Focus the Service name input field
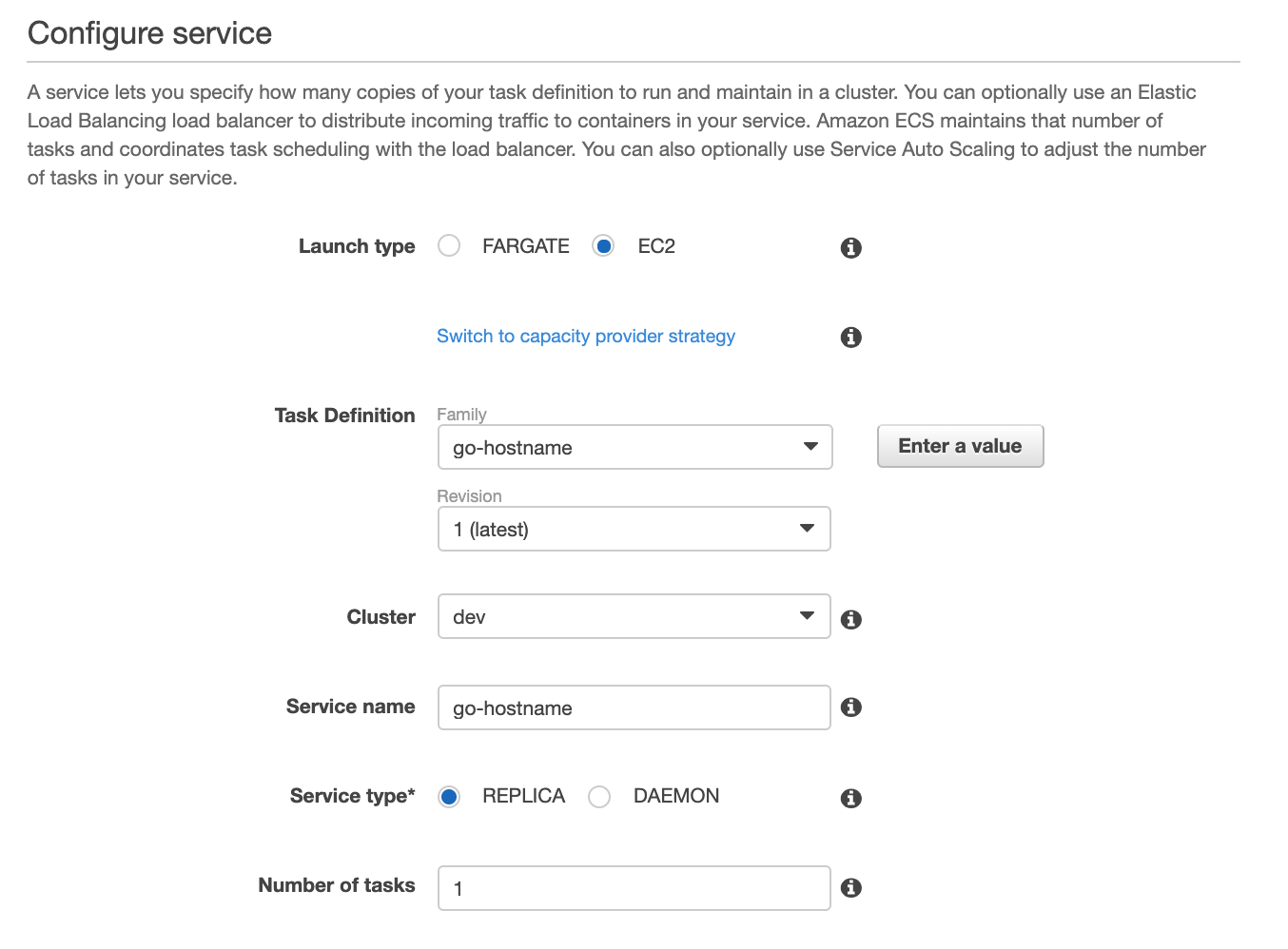Image resolution: width=1288 pixels, height=949 pixels. pyautogui.click(x=634, y=707)
